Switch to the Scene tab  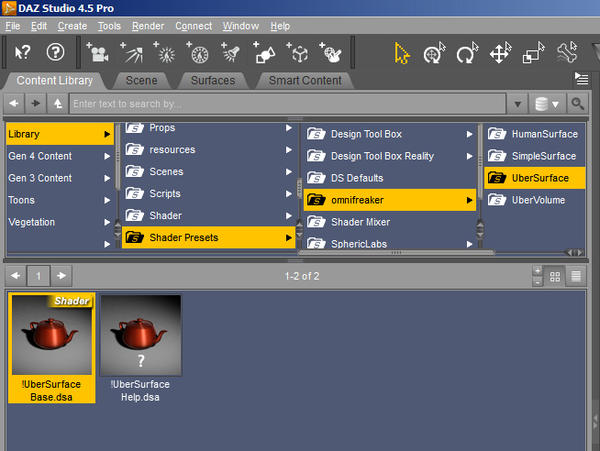(x=142, y=81)
